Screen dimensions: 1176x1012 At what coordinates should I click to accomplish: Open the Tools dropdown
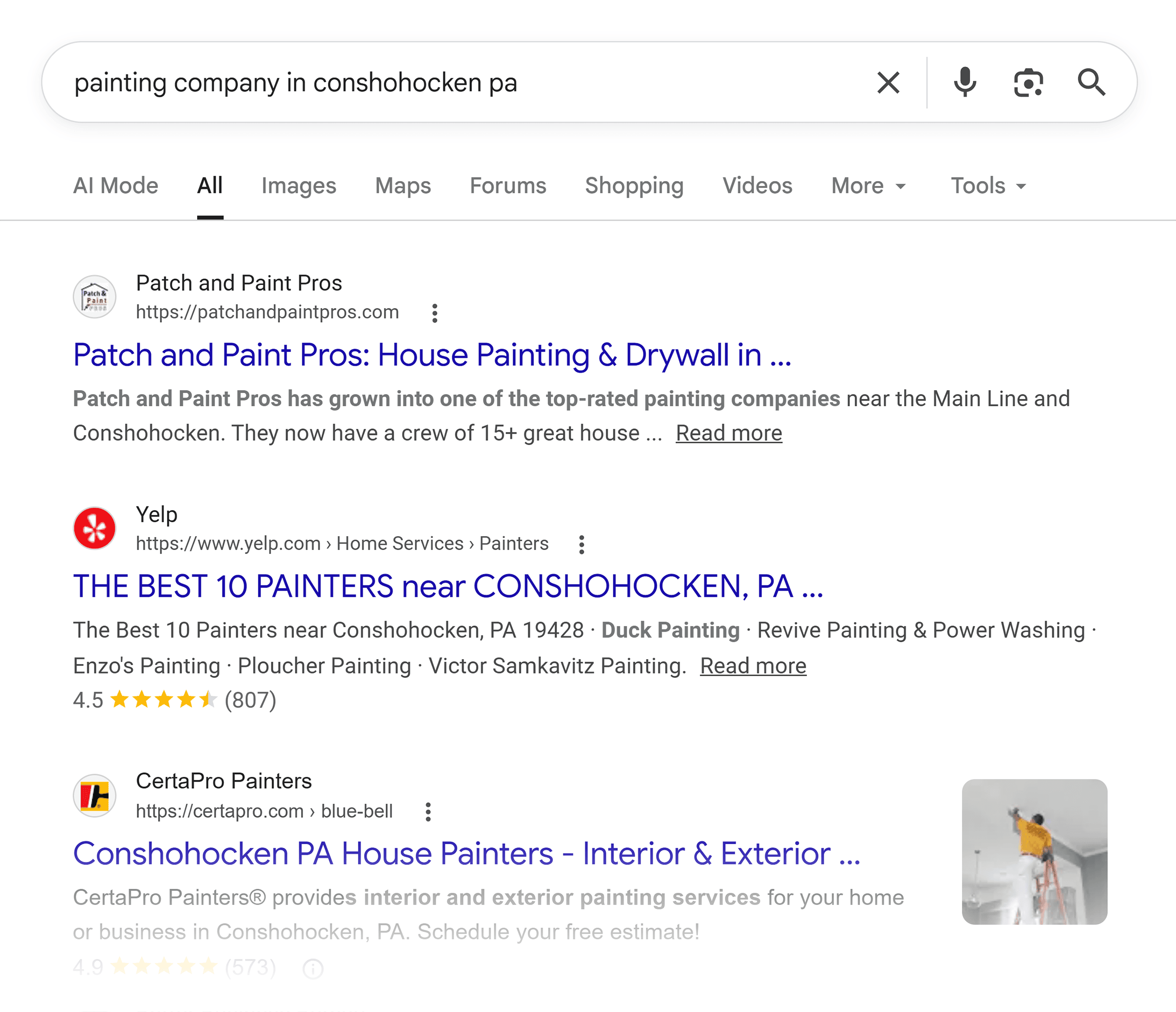pyautogui.click(x=989, y=185)
